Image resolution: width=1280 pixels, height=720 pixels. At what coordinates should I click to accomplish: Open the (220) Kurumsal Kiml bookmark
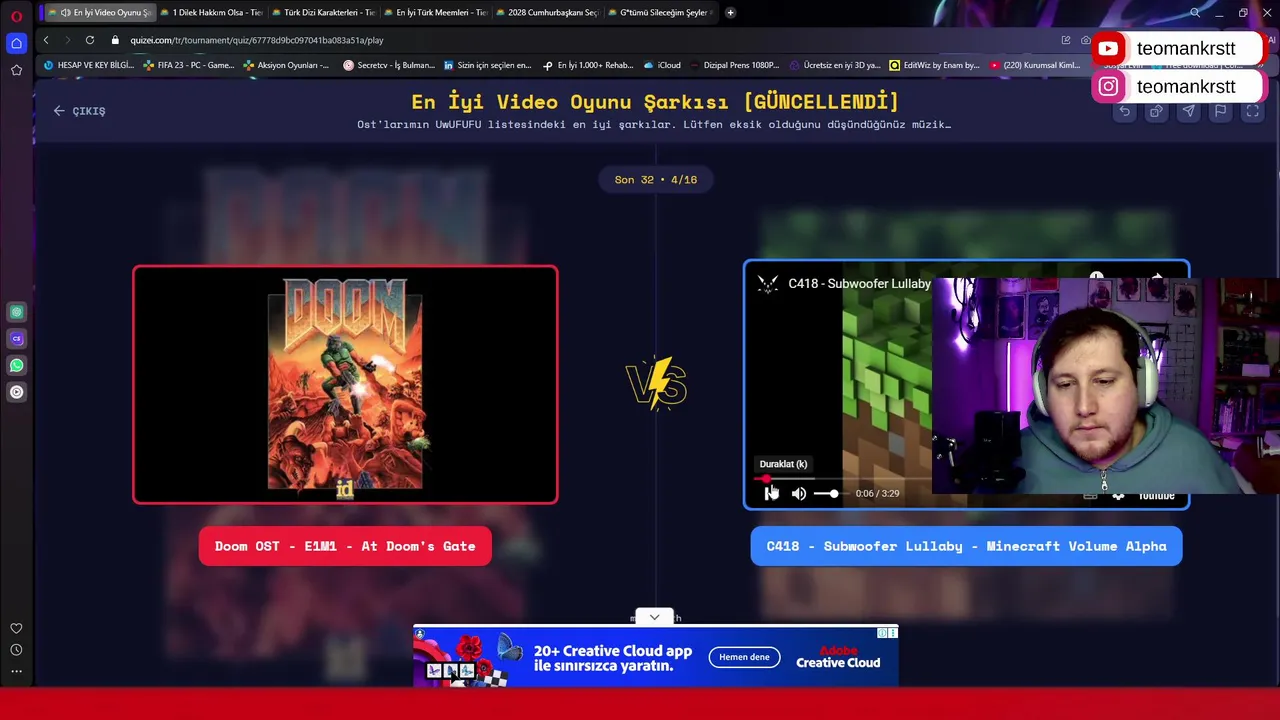[x=1035, y=65]
